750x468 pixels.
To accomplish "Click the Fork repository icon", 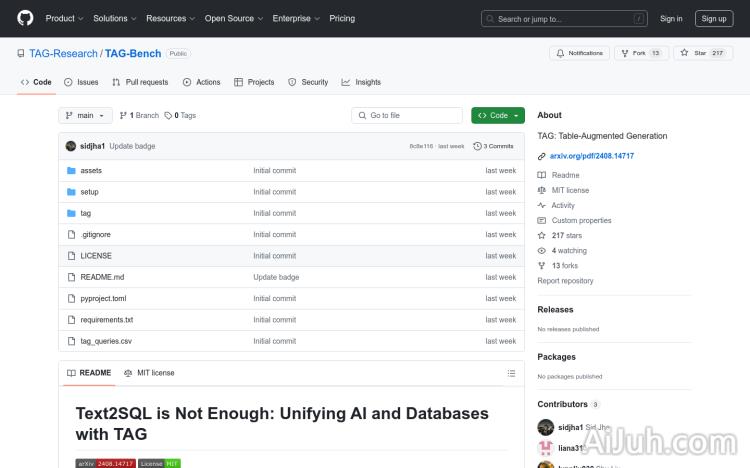I will pos(627,53).
